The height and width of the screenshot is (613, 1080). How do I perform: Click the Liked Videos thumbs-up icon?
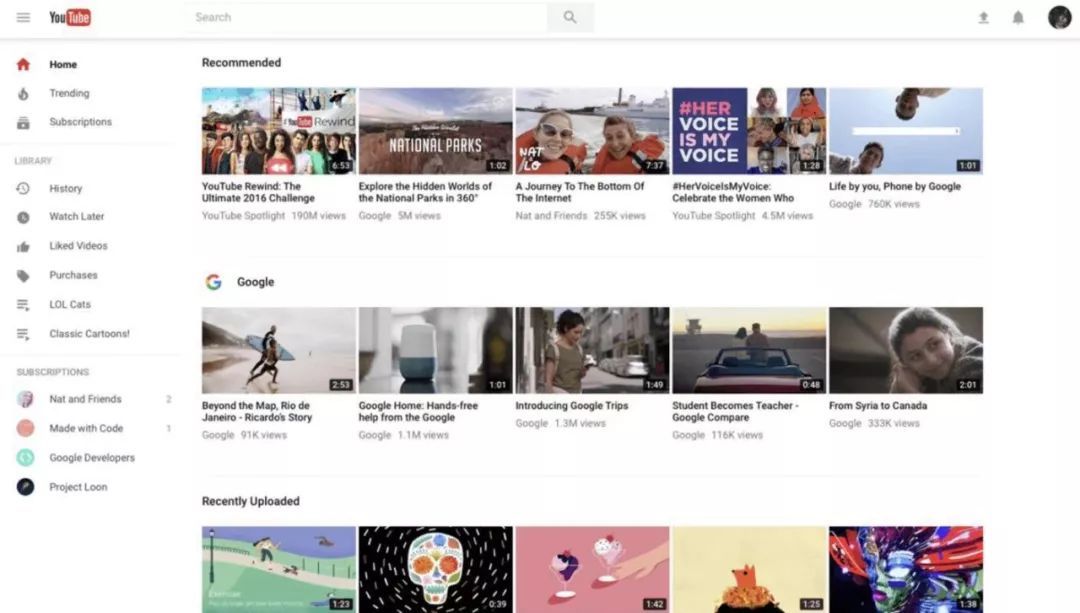[x=23, y=247]
